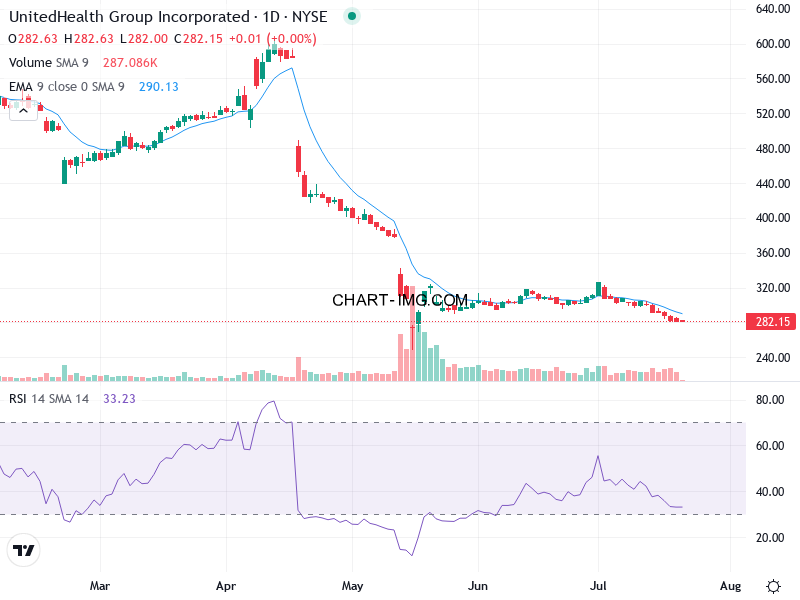The height and width of the screenshot is (600, 800).
Task: Click the volume value 287.086K
Action: point(130,63)
